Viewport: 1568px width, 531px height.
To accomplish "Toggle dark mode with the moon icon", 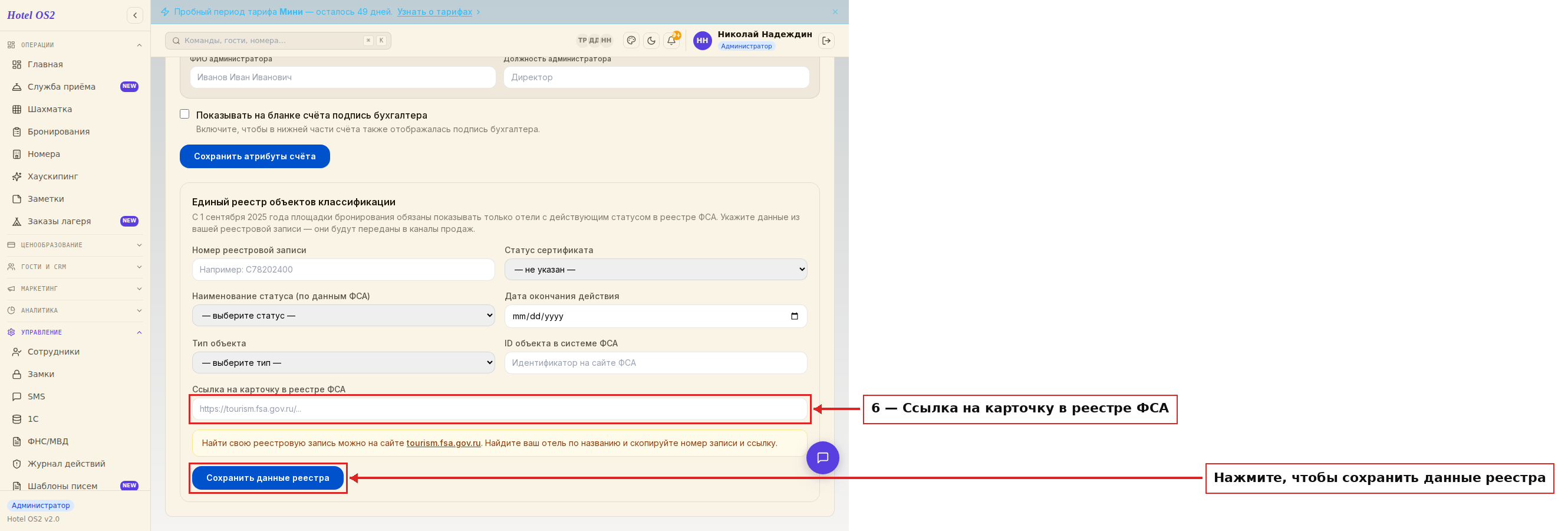I will click(x=651, y=41).
